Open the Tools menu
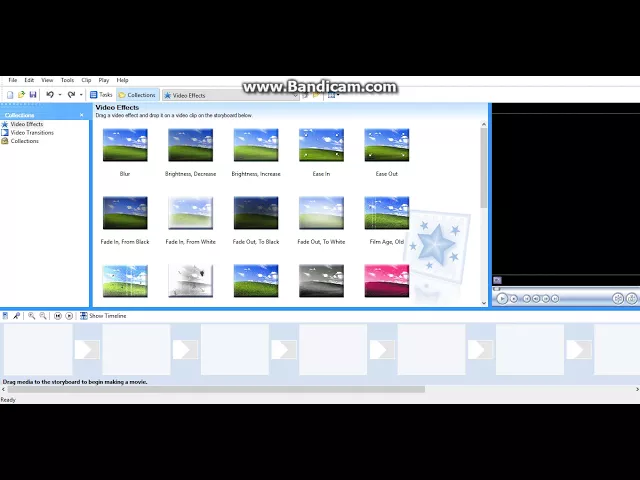Screen dimensions: 640x480 tap(67, 80)
